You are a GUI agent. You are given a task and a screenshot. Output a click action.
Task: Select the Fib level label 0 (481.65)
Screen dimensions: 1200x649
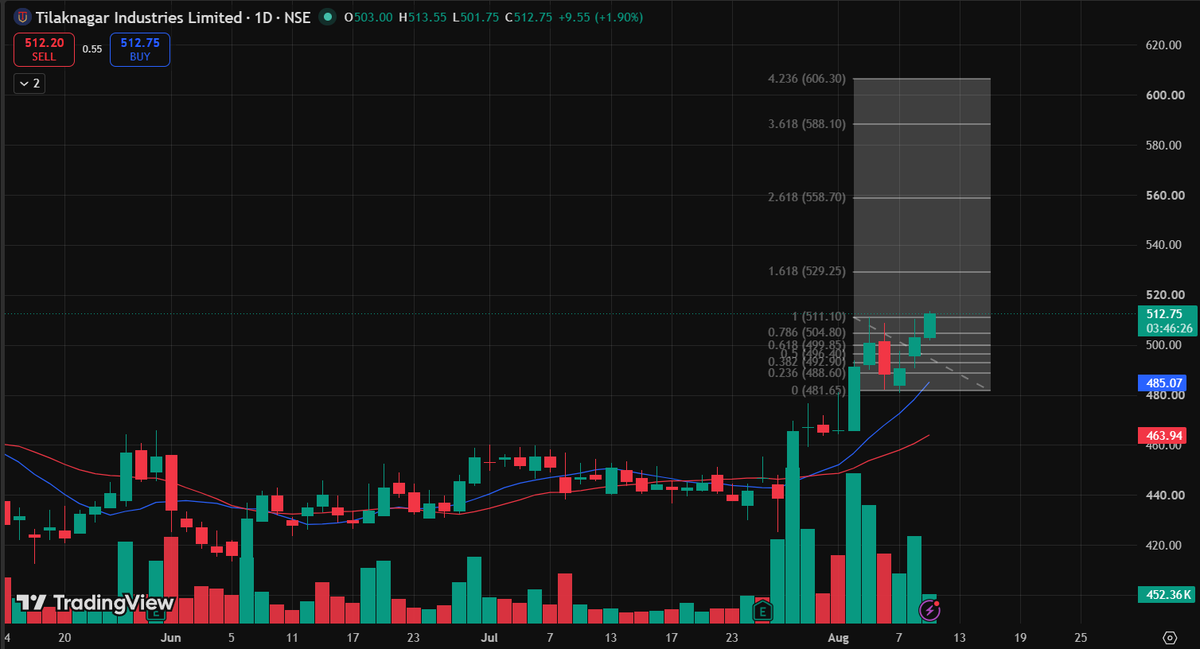tap(819, 390)
